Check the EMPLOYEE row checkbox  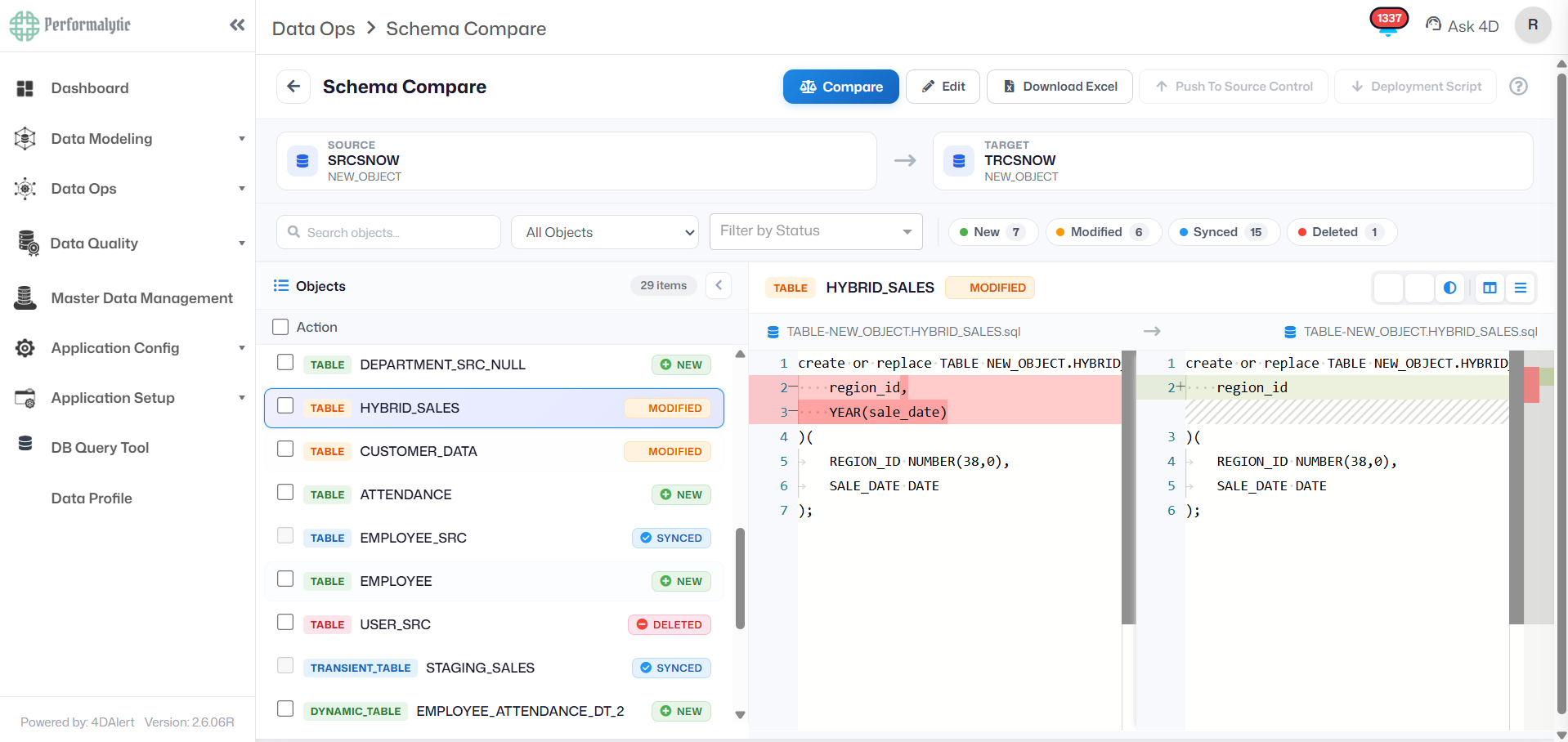point(285,579)
